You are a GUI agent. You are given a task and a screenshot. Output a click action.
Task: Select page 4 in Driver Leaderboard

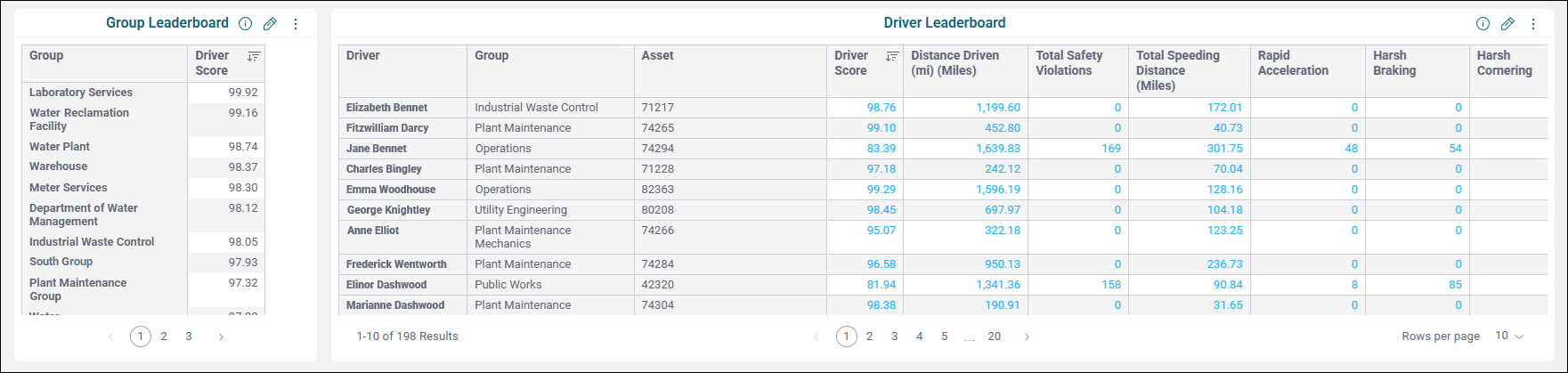click(920, 337)
